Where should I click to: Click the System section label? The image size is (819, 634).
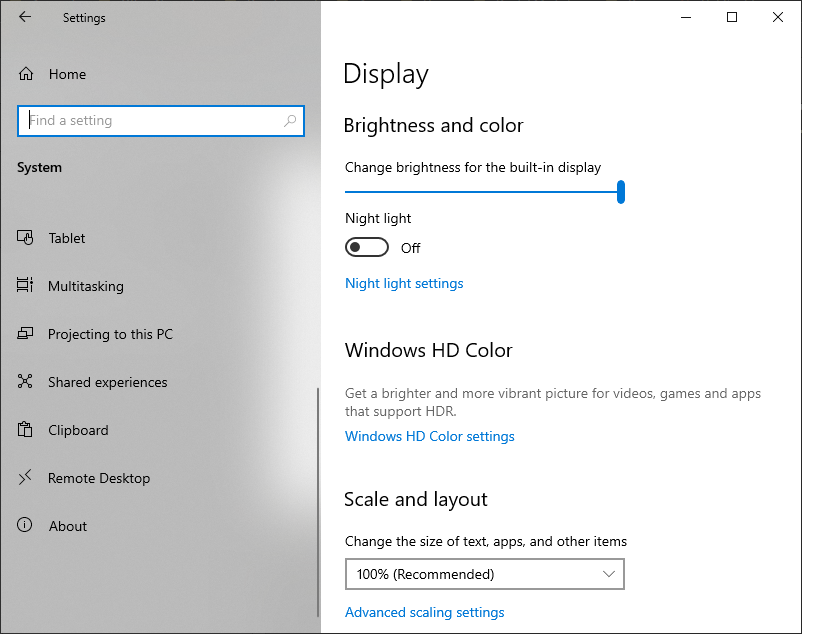[x=39, y=168]
